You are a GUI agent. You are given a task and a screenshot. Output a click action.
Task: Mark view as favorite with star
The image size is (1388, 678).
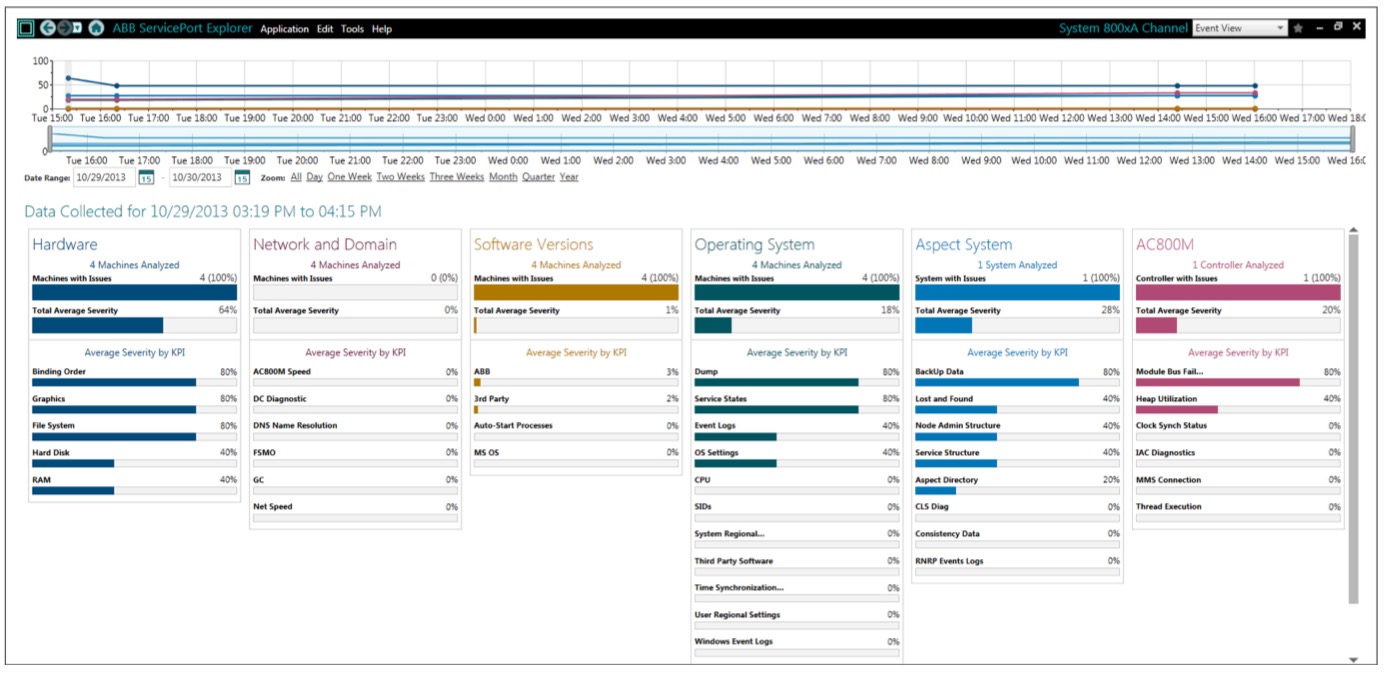[x=1298, y=28]
